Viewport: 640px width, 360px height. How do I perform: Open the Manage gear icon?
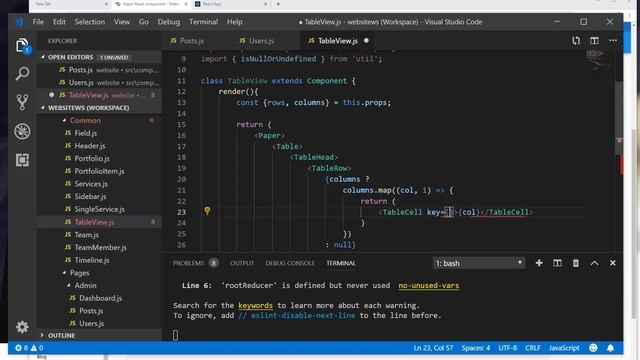pos(22,327)
